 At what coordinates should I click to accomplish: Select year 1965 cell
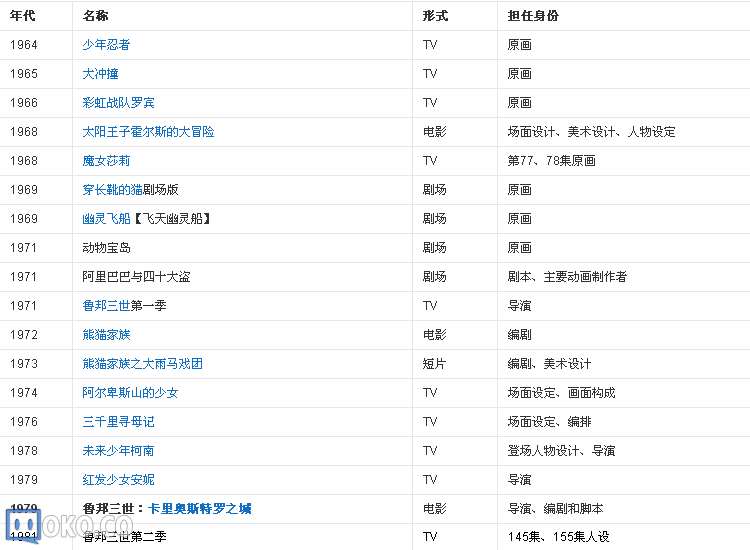point(24,74)
